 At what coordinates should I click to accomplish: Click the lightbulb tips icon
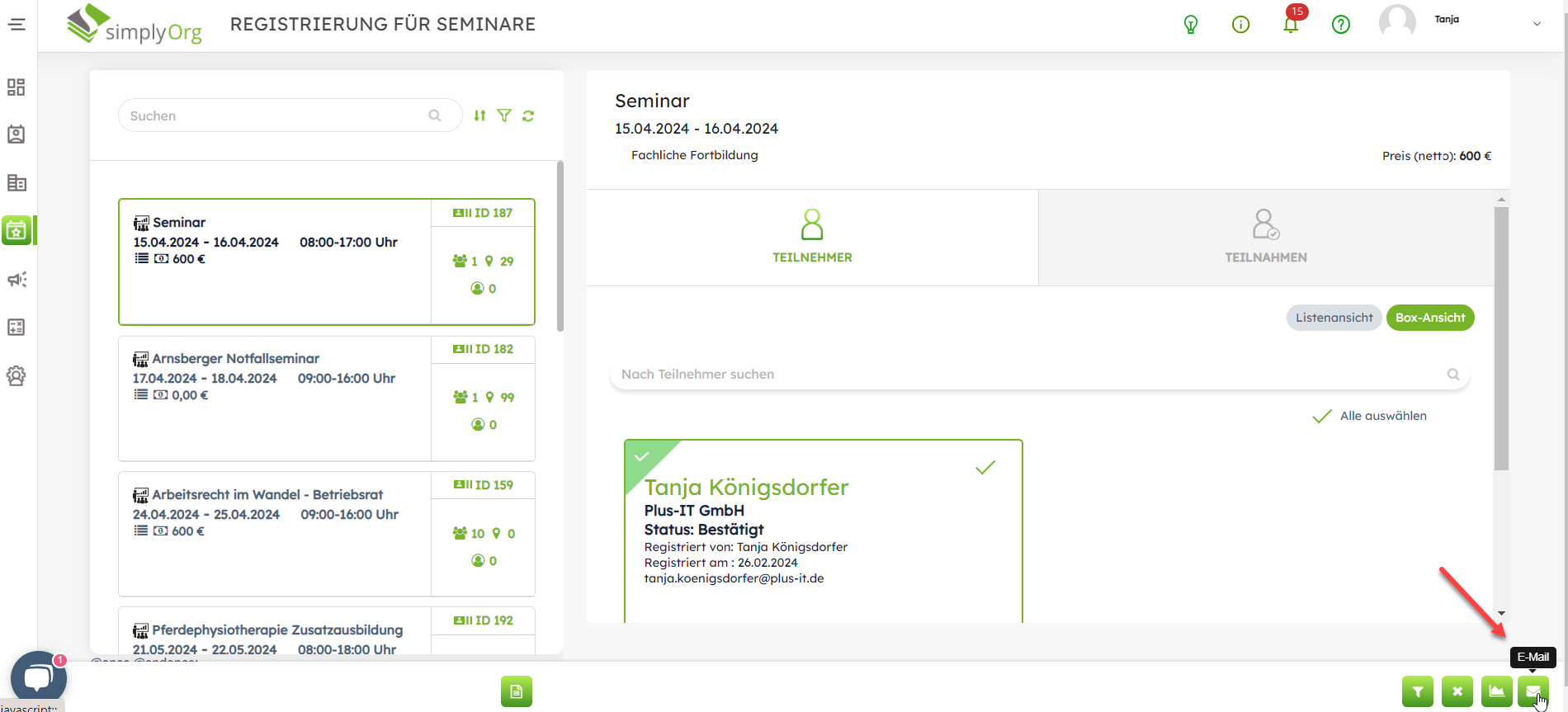click(x=1191, y=25)
